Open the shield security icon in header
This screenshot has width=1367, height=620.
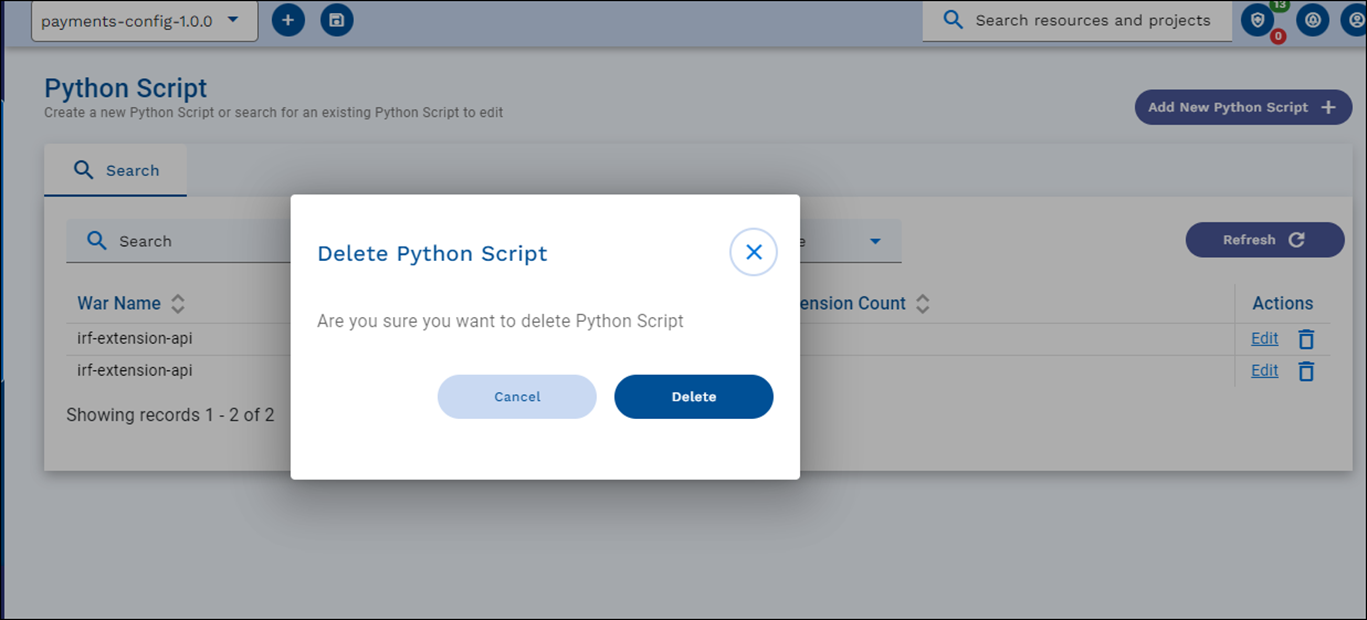click(x=1258, y=20)
